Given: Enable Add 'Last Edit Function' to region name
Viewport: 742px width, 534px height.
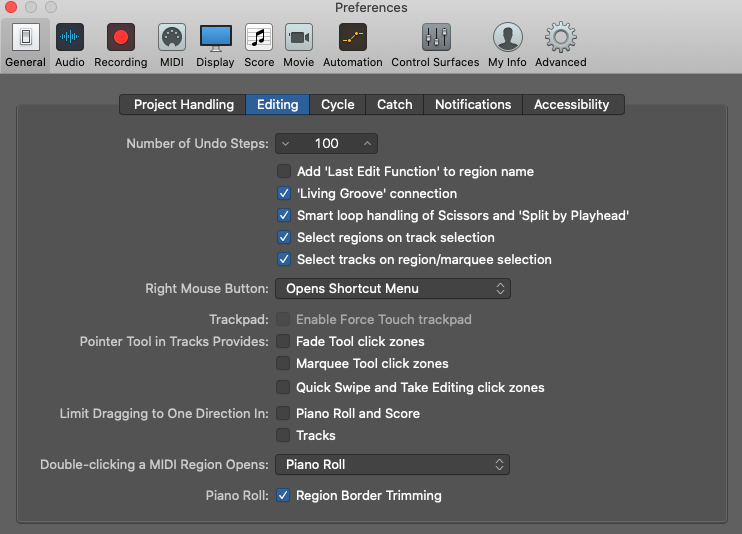Looking at the screenshot, I should tap(284, 171).
